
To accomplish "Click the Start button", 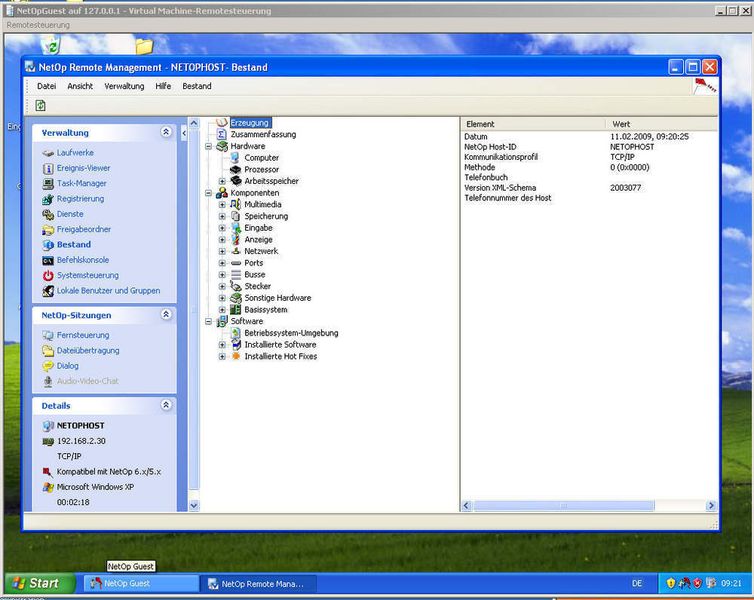I will (39, 583).
